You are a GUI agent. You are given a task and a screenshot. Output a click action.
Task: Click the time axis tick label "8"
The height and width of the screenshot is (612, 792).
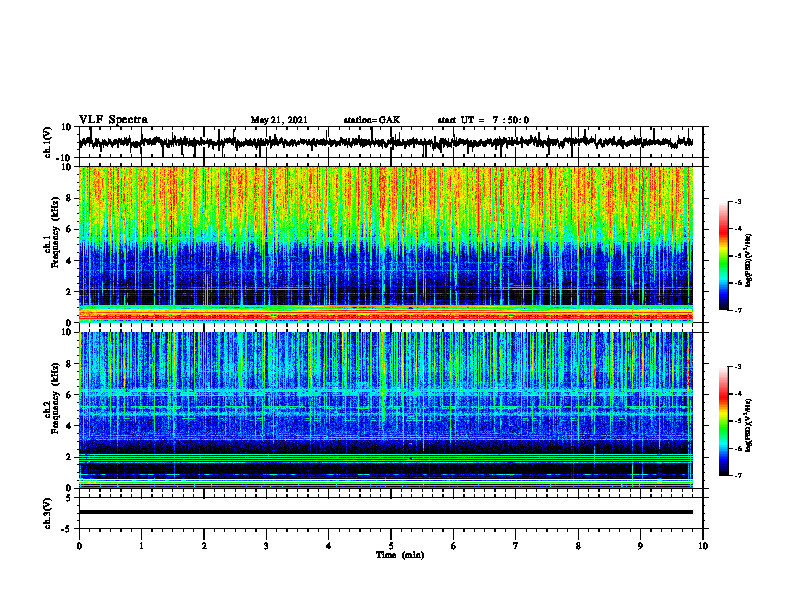(x=578, y=546)
